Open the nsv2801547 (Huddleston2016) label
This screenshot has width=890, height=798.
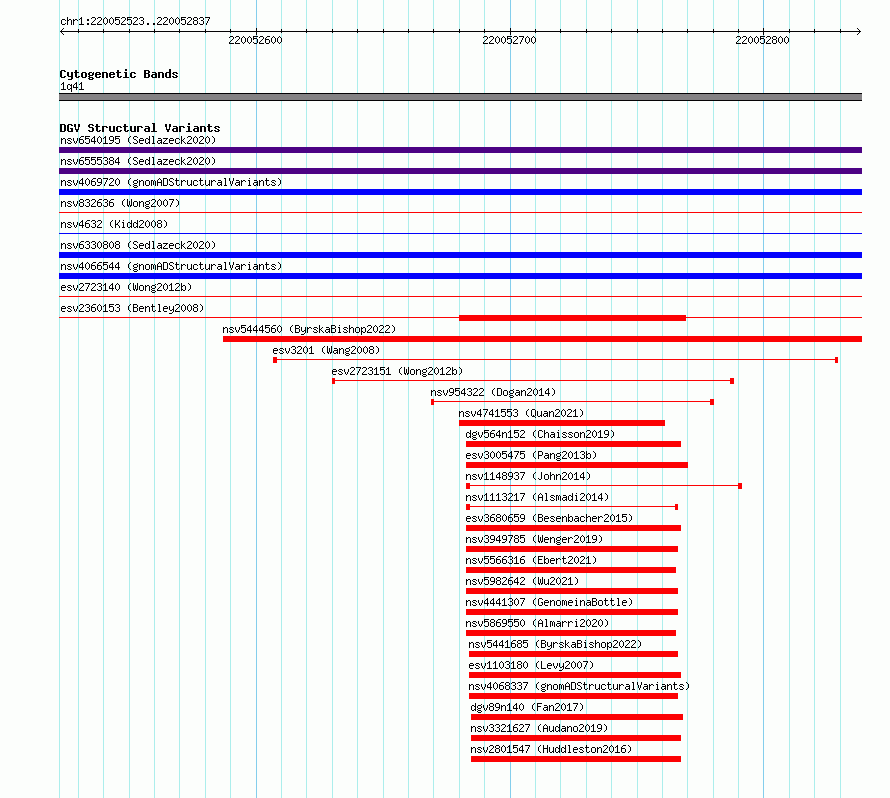pyautogui.click(x=551, y=749)
